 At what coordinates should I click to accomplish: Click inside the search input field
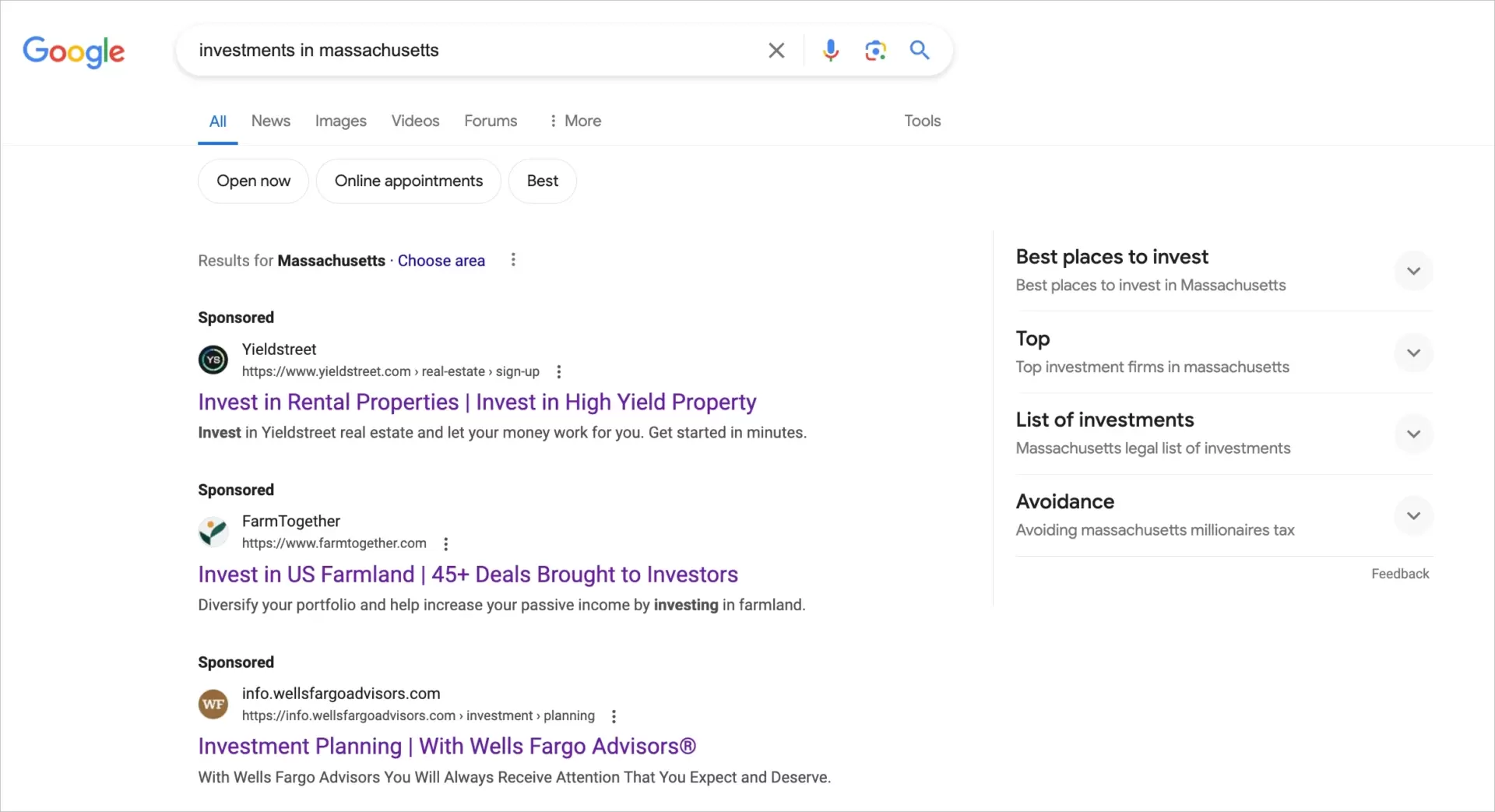(467, 50)
